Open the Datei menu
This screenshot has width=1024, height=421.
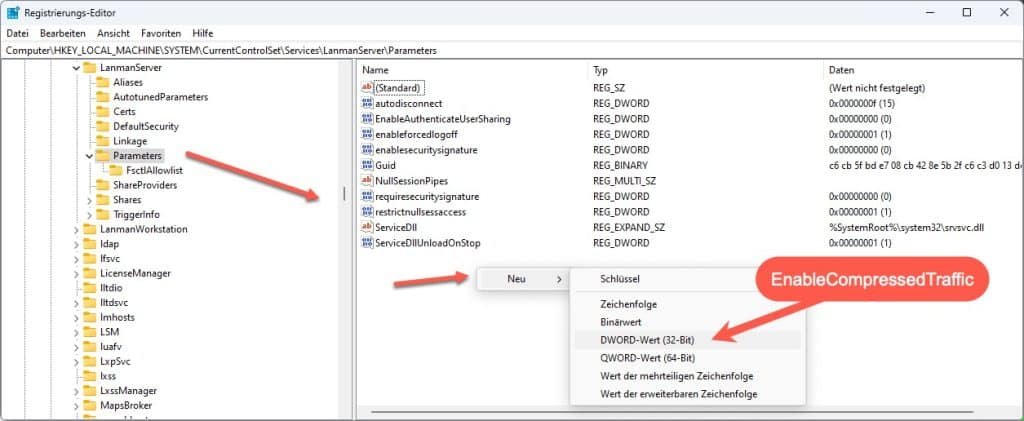click(17, 33)
